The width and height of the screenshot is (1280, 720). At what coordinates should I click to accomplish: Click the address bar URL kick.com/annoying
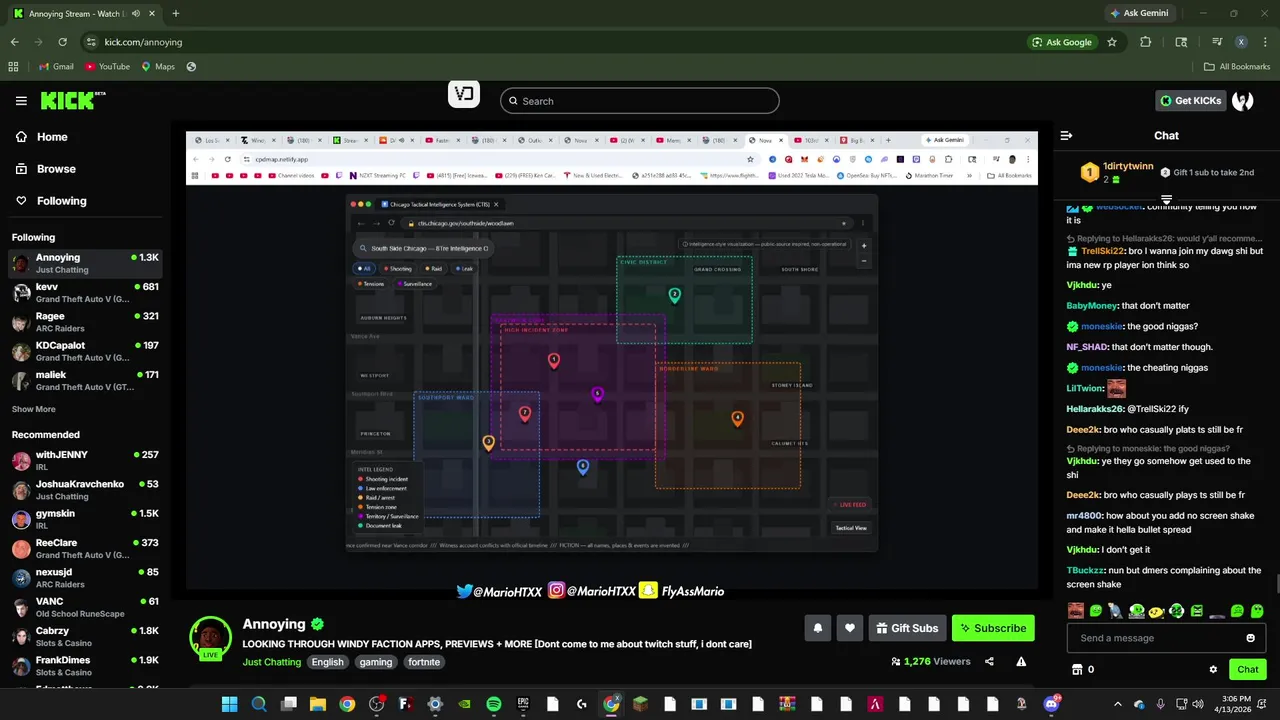coord(143,42)
